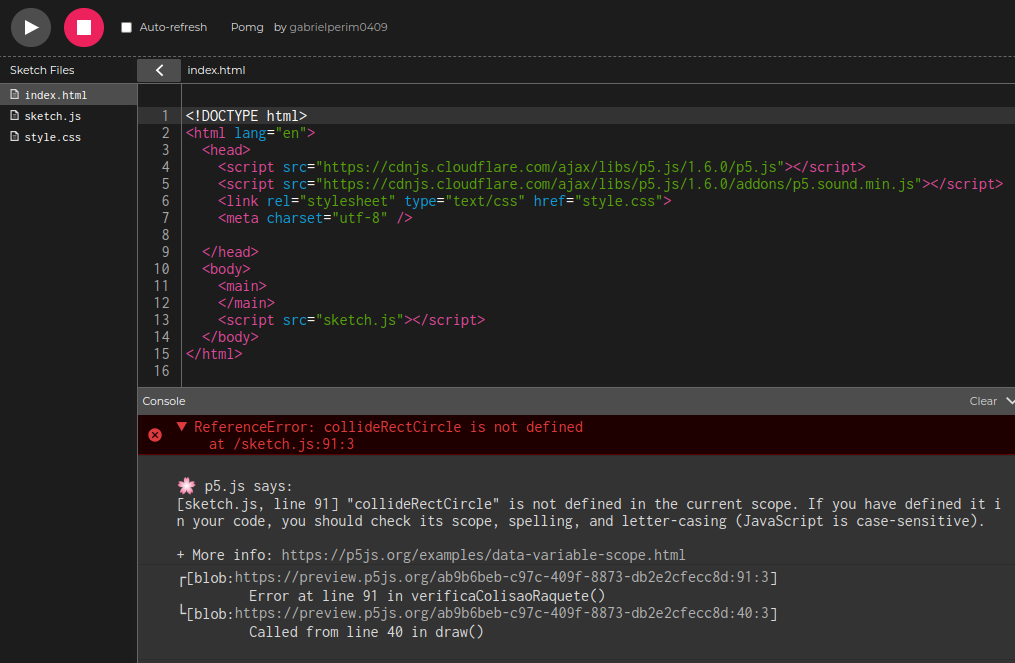1015x663 pixels.
Task: Select the index.html file icon
Action: tap(14, 95)
